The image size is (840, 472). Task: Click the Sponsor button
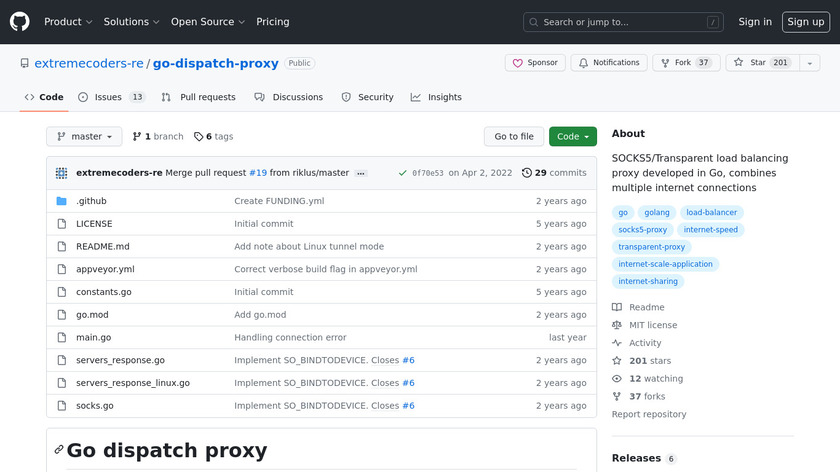(x=535, y=63)
